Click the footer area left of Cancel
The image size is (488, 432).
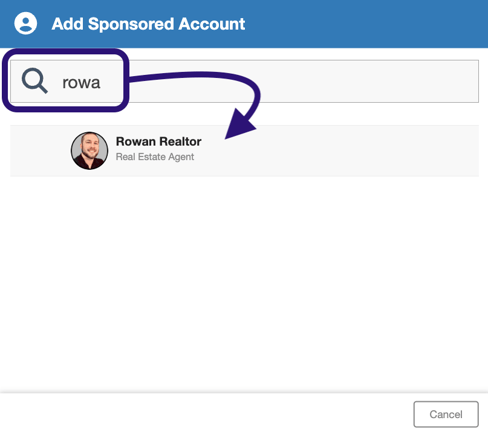pos(207,414)
